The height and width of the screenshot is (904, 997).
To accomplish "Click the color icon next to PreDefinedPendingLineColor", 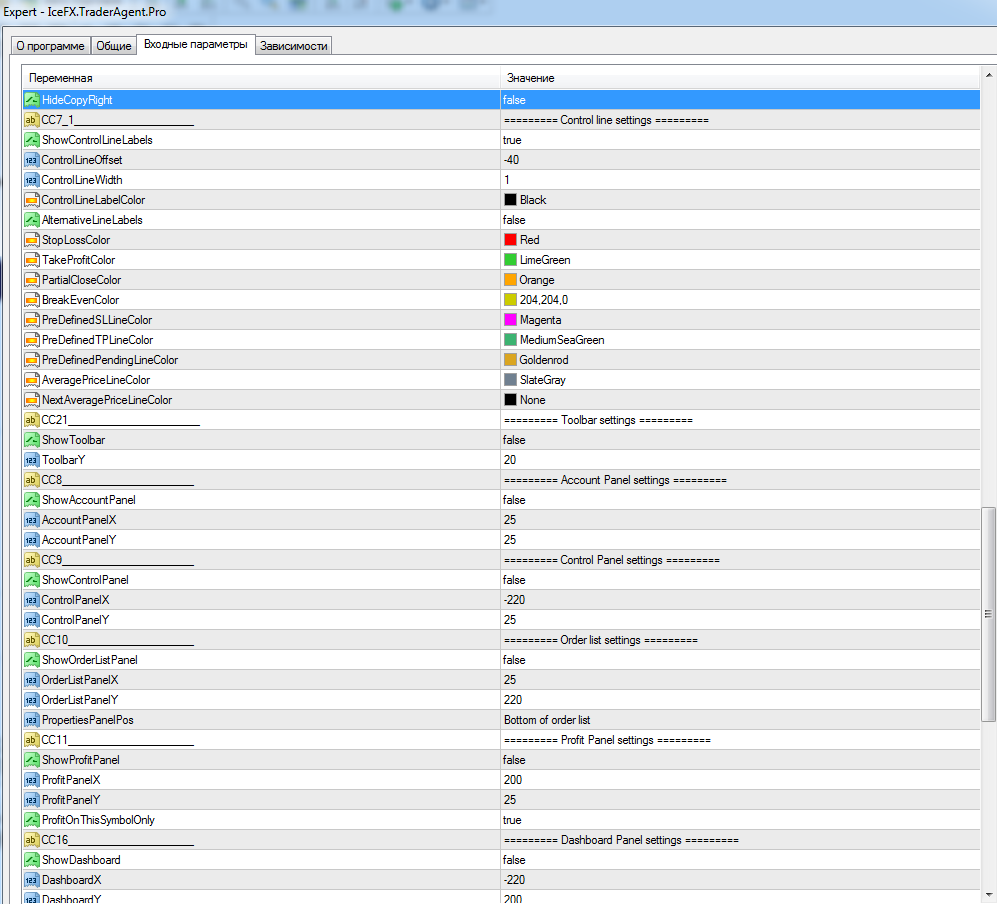I will [31, 360].
